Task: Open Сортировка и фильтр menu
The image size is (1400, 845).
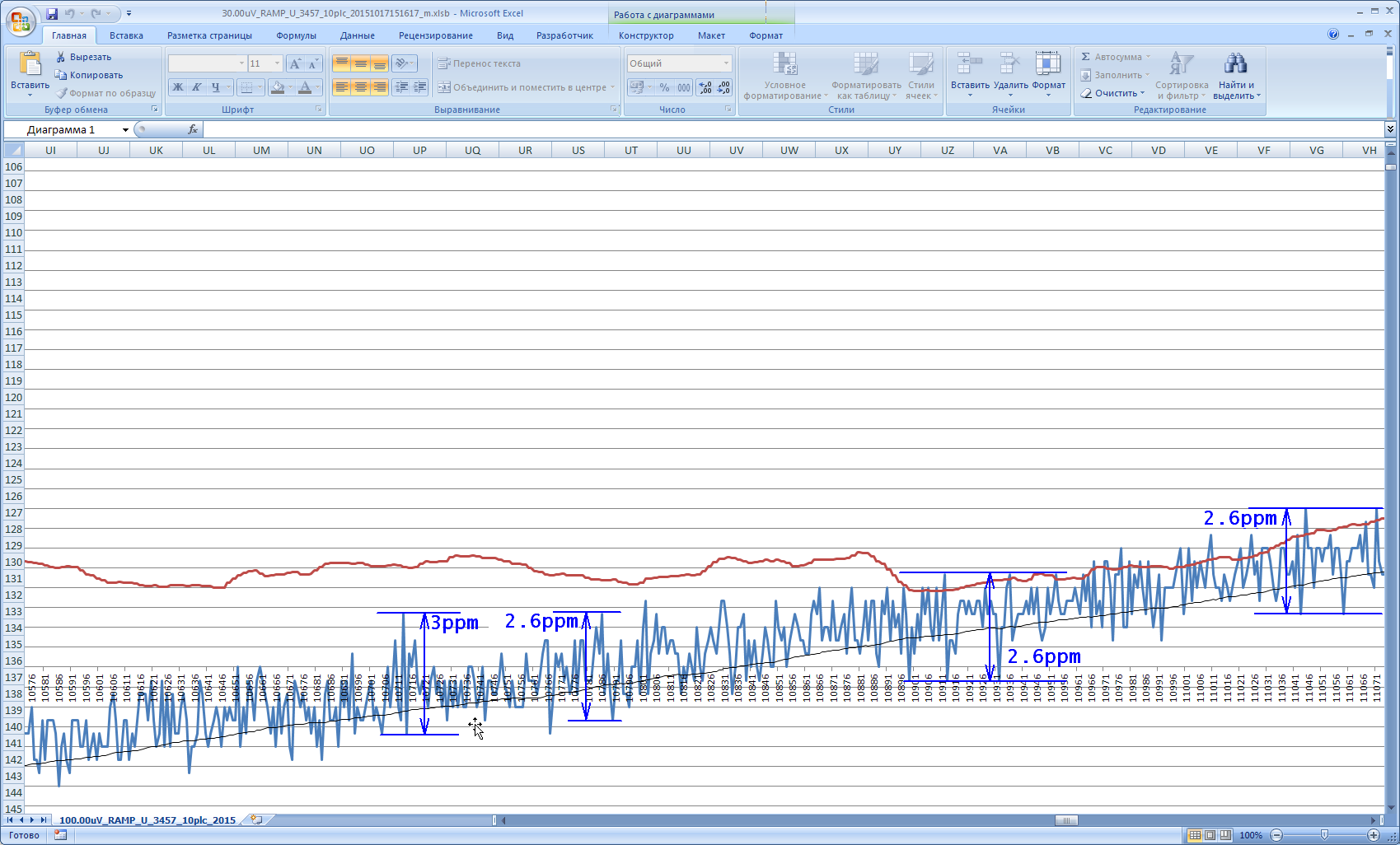Action: 1182,75
